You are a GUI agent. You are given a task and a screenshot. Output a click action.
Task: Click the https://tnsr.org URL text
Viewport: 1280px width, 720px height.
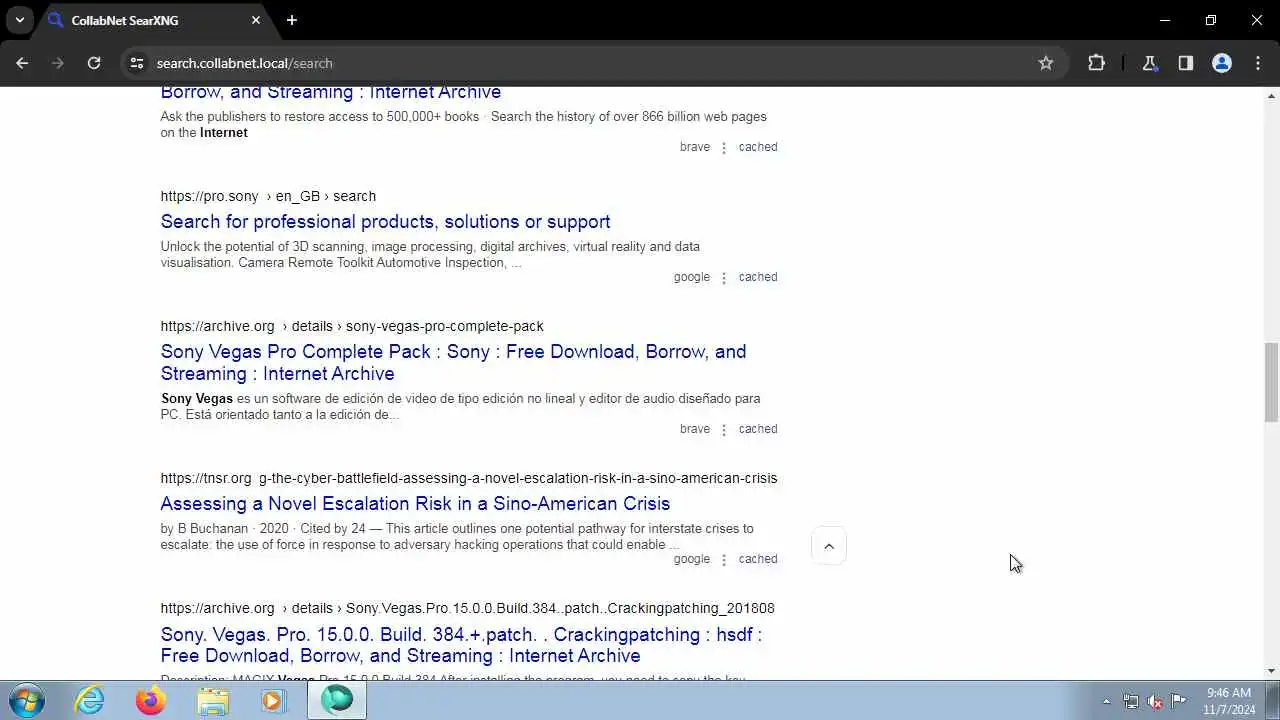click(206, 478)
